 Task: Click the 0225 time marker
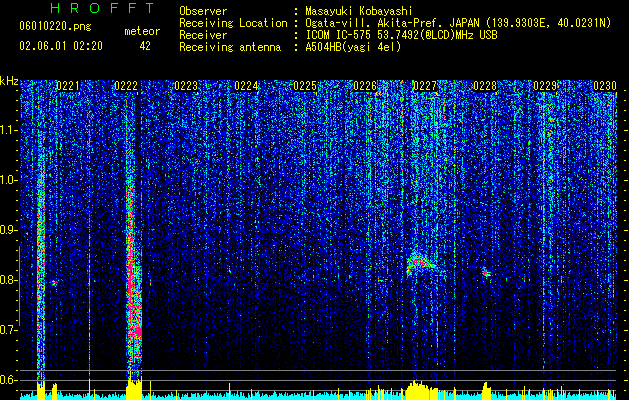pyautogui.click(x=305, y=86)
